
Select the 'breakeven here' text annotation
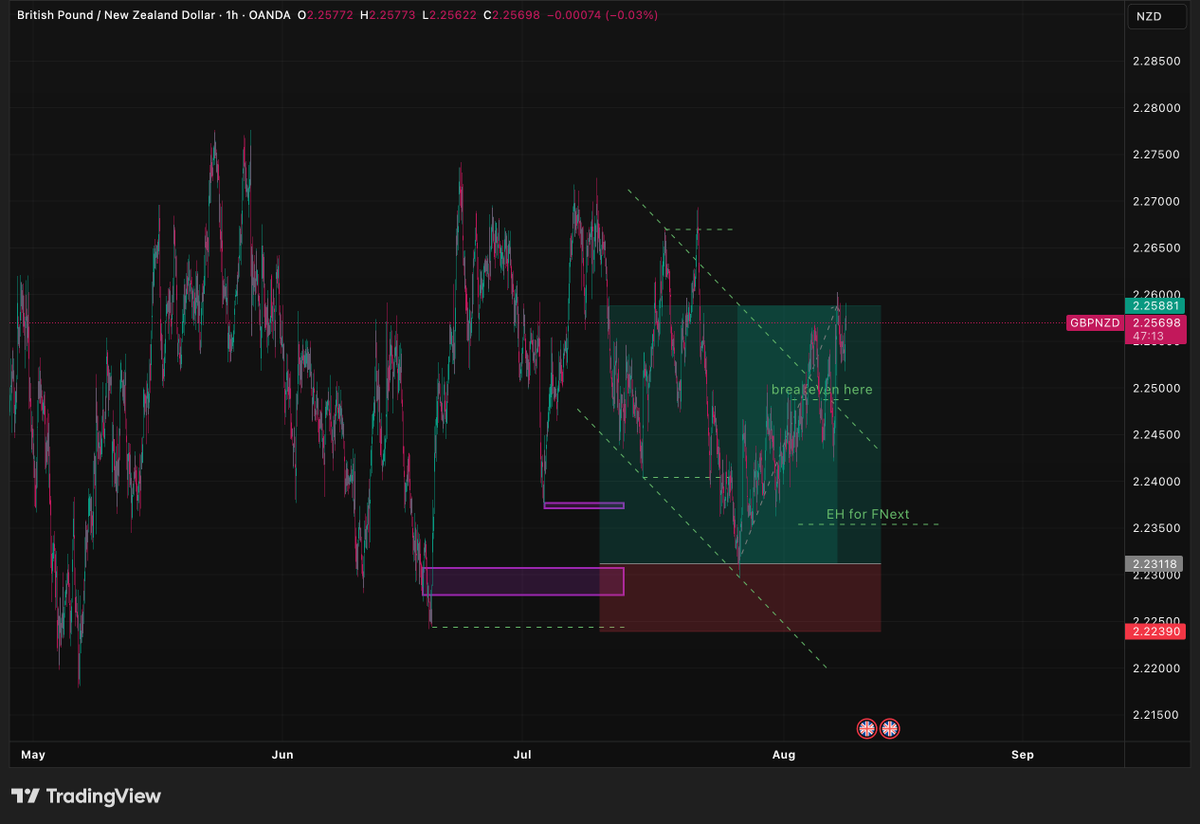(x=821, y=389)
